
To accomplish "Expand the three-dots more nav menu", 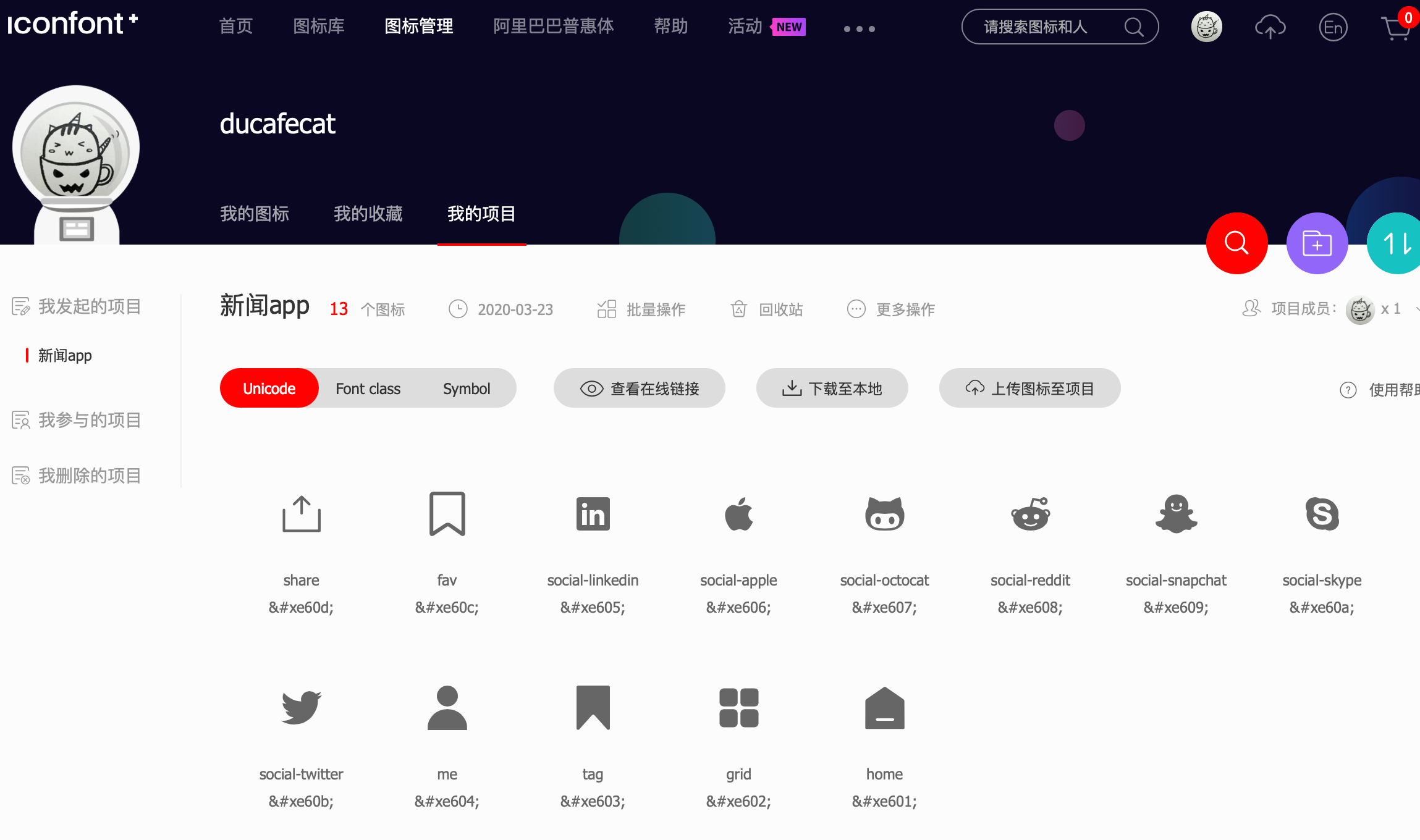I will 859,28.
